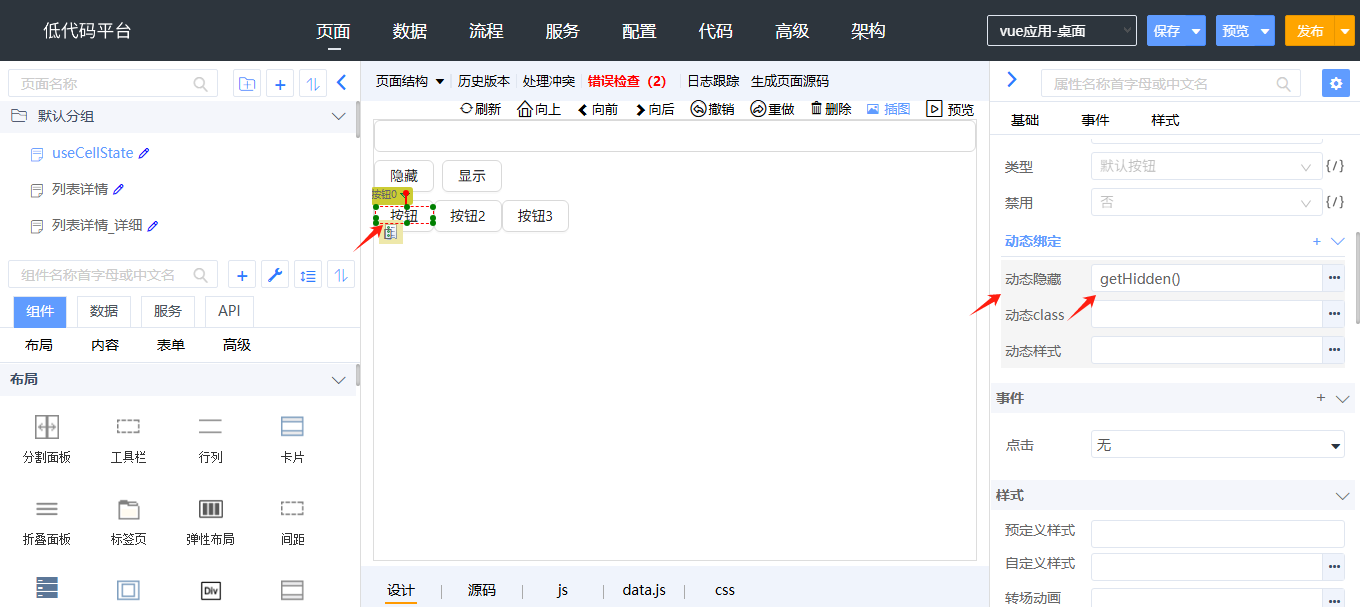Image resolution: width=1360 pixels, height=607 pixels.
Task: Click the ellipsis button next to 动态隐藏
Action: [1334, 278]
